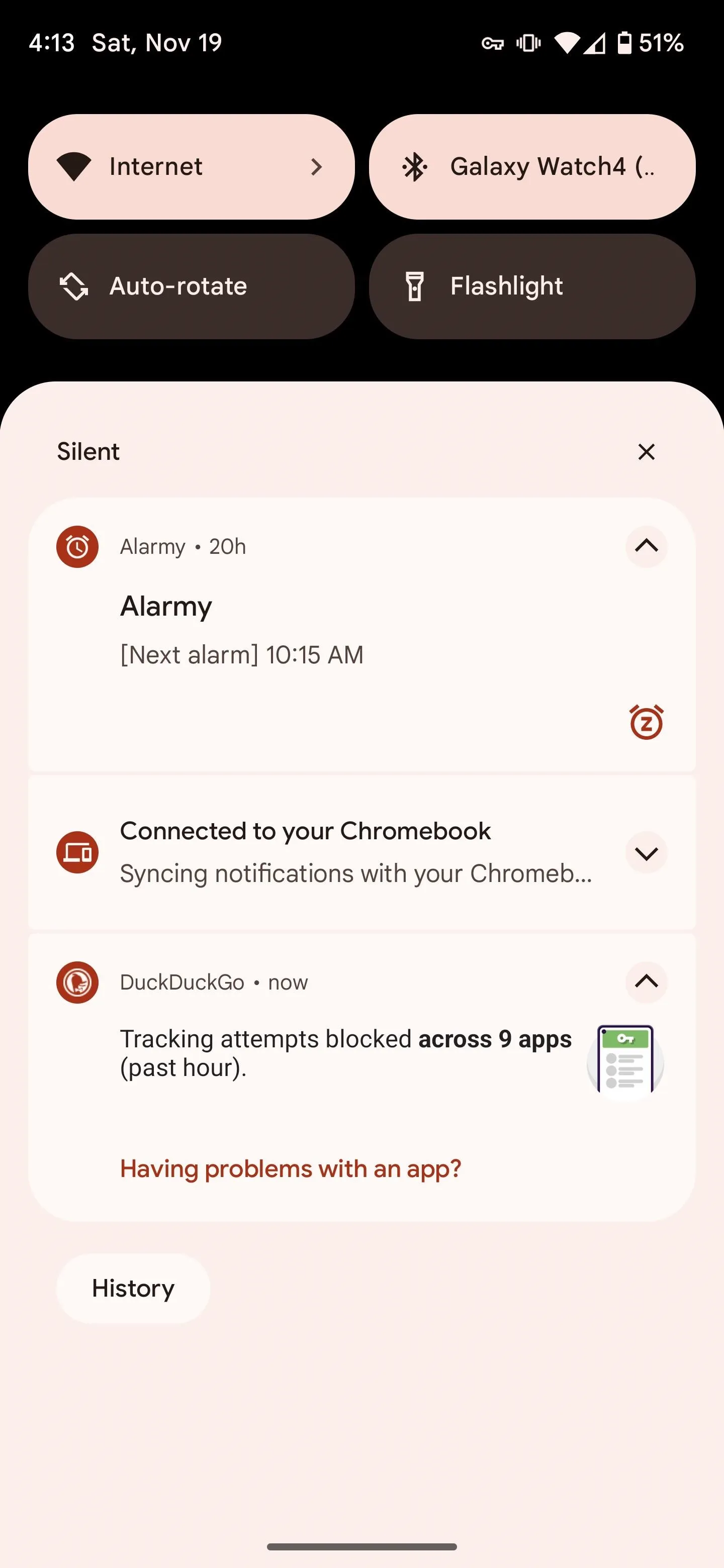Image resolution: width=724 pixels, height=1568 pixels.
Task: Open notification History
Action: coord(133,1288)
